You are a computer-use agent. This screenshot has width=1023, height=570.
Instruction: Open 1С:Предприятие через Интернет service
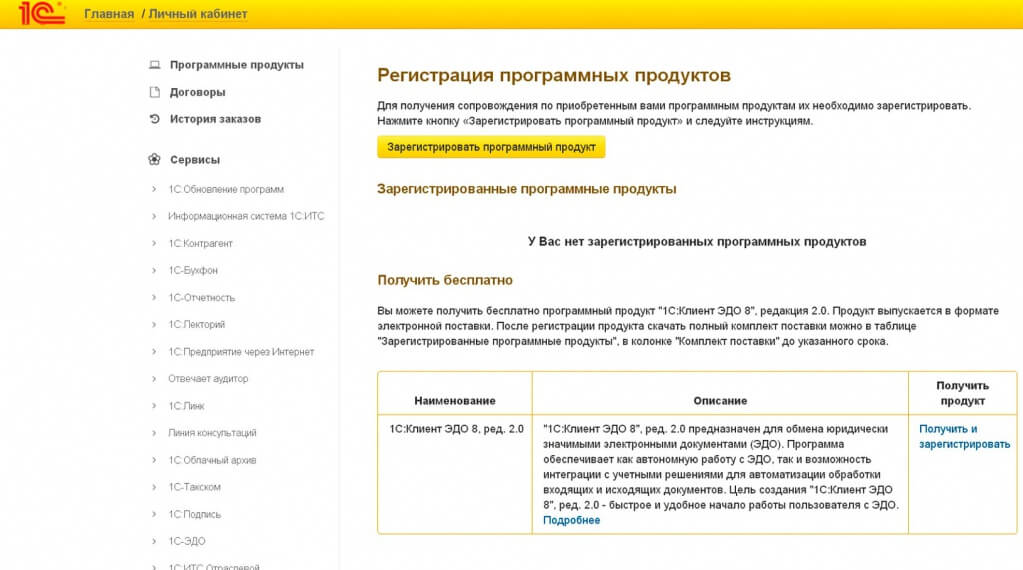point(241,352)
